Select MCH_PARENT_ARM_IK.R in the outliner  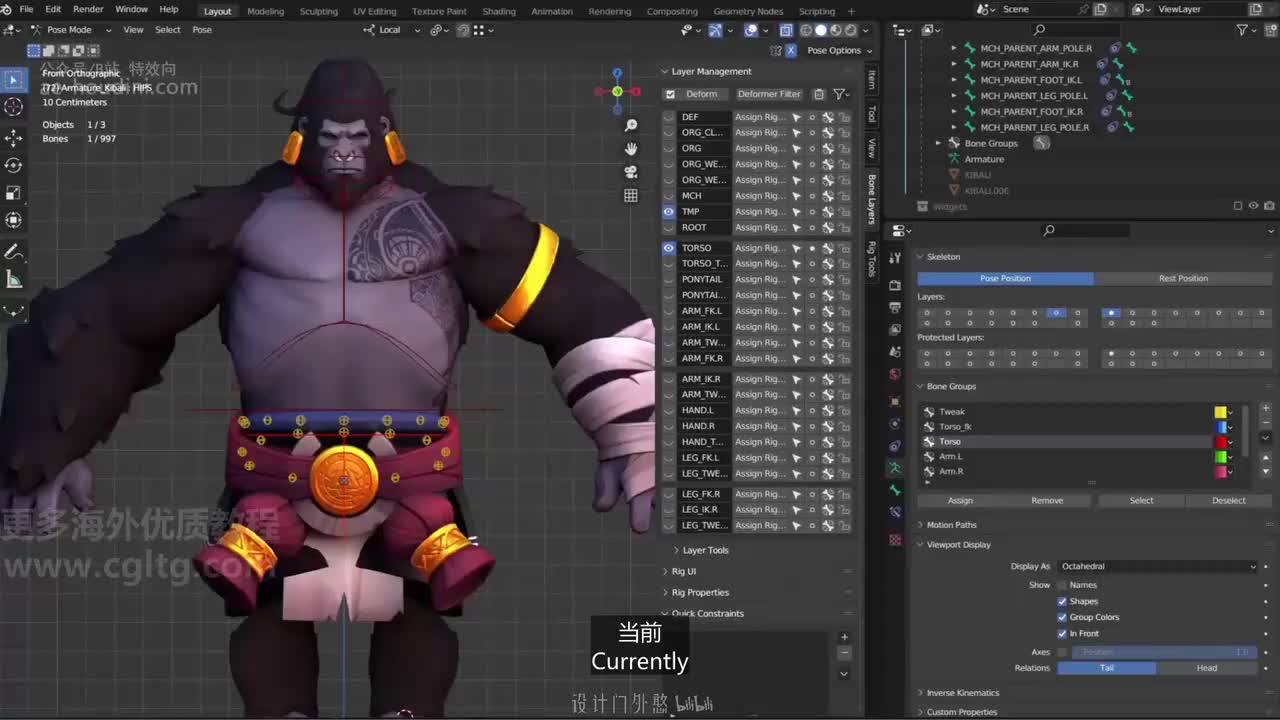click(x=1029, y=64)
